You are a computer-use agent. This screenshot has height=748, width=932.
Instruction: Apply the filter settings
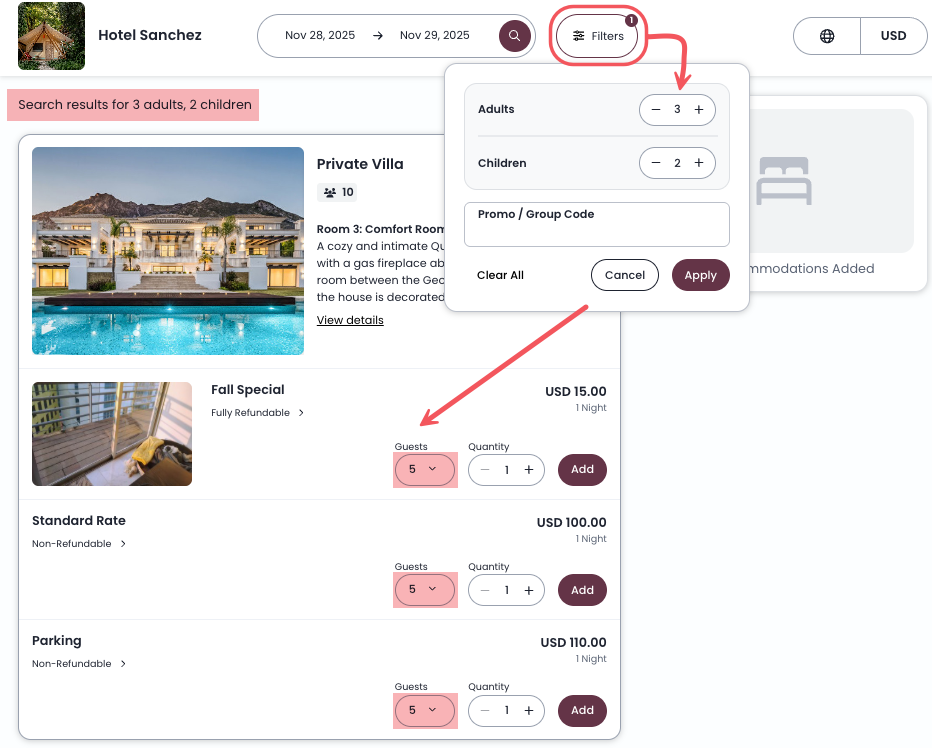[x=700, y=274]
